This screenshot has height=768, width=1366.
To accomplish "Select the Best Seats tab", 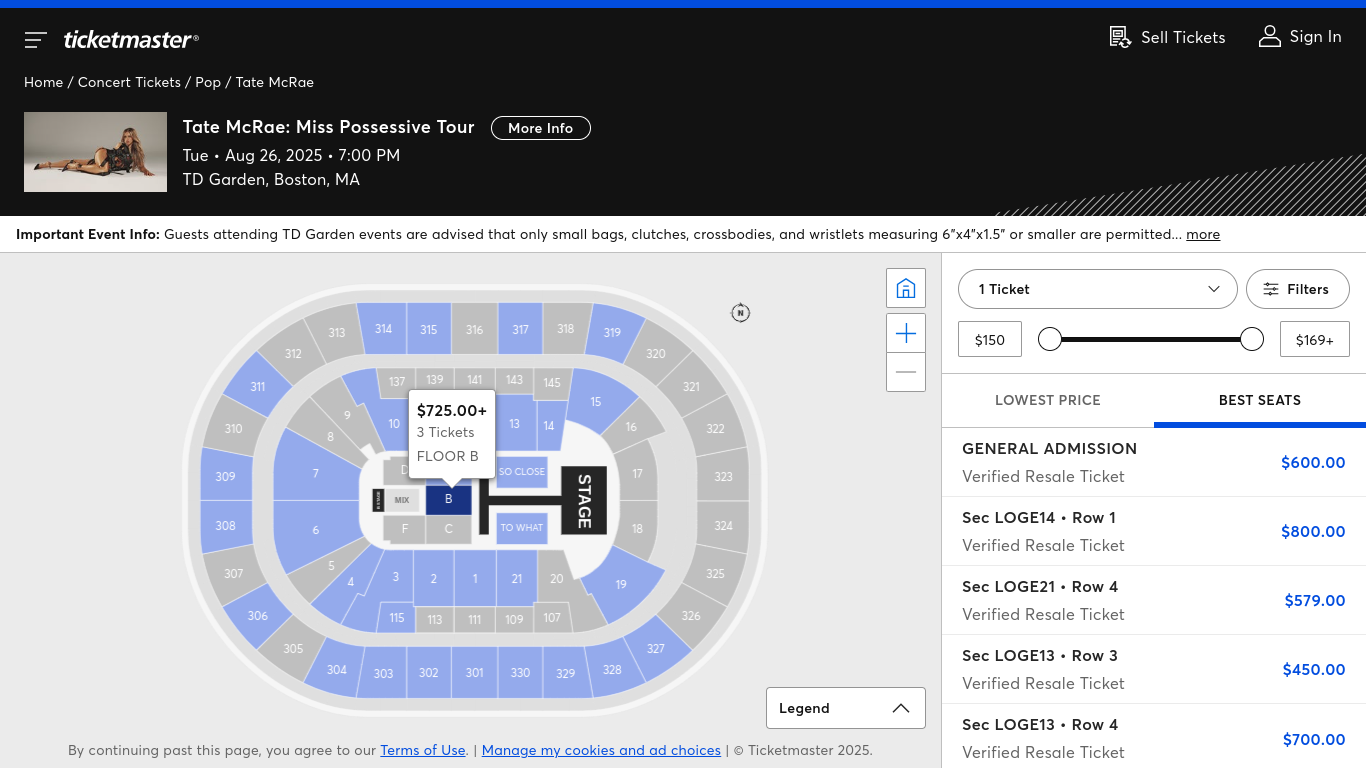I will [x=1260, y=400].
